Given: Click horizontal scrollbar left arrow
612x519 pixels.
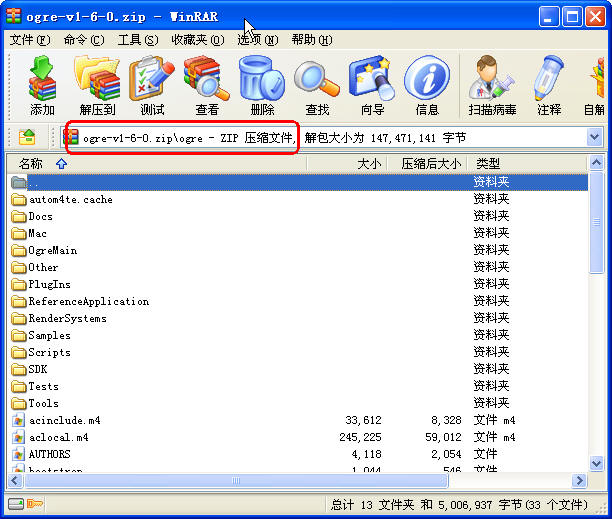Looking at the screenshot, I should point(15,480).
